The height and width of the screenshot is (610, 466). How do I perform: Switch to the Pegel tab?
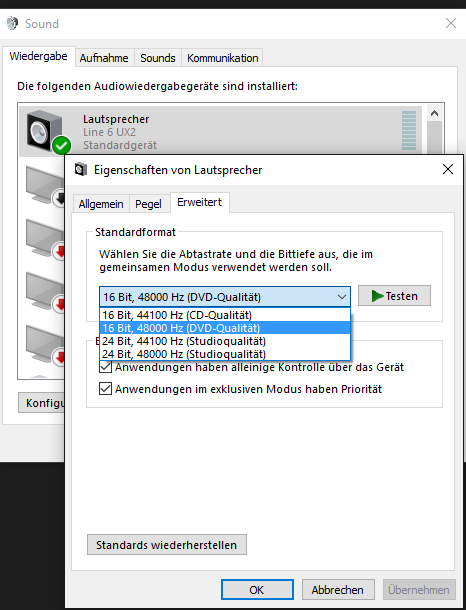148,204
